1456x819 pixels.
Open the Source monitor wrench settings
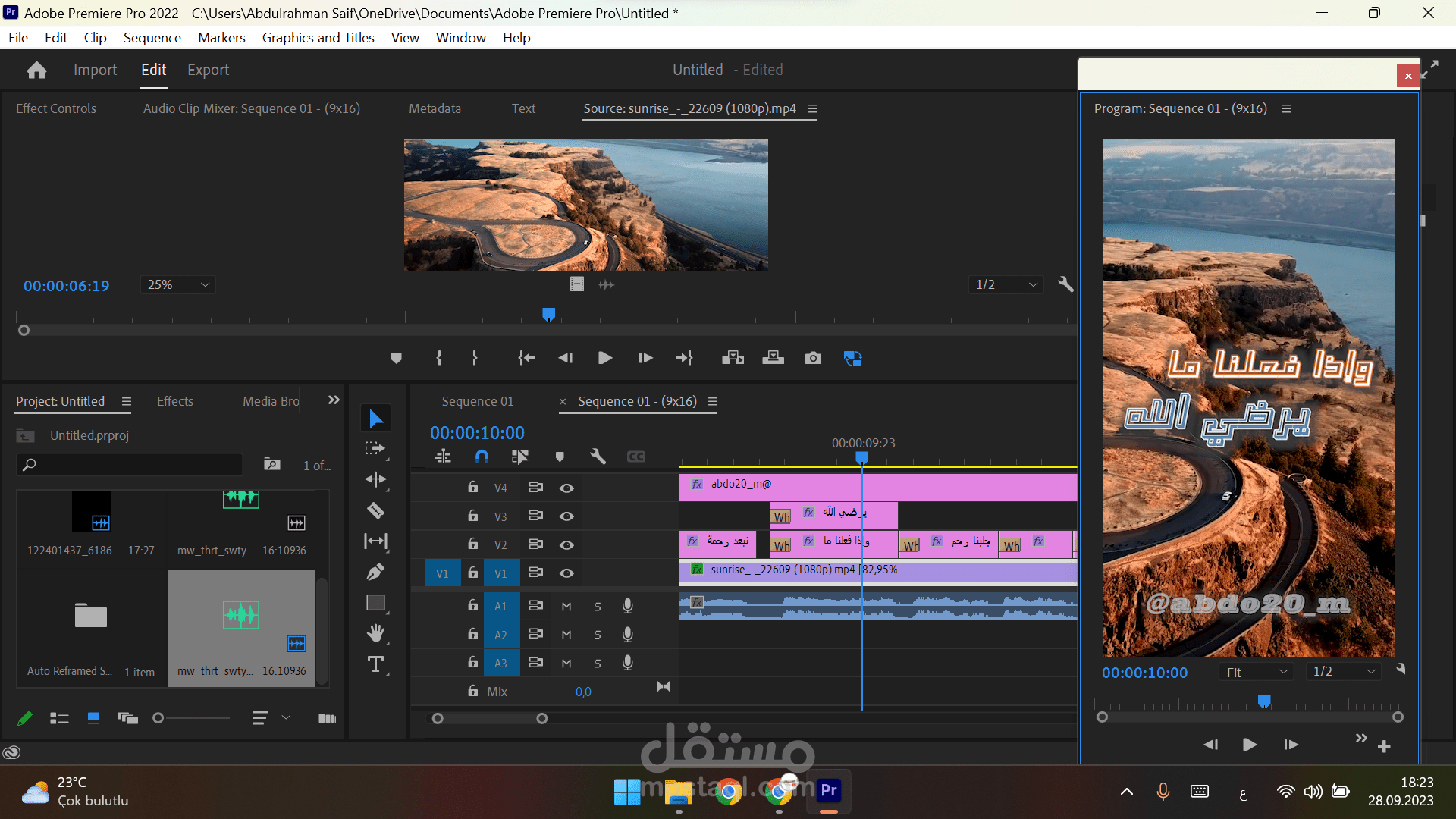[1065, 284]
